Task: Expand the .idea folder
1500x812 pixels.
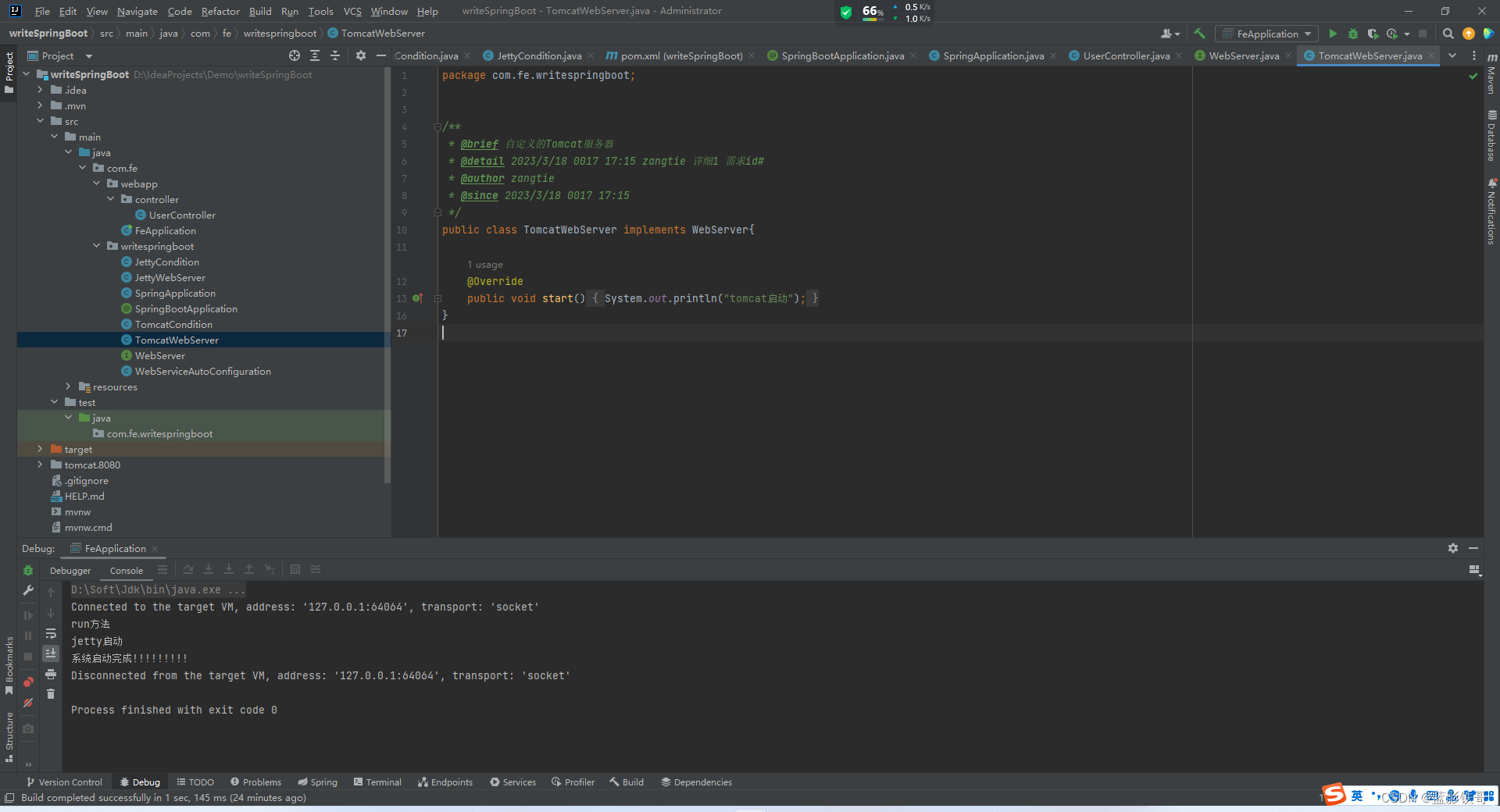Action: point(41,90)
